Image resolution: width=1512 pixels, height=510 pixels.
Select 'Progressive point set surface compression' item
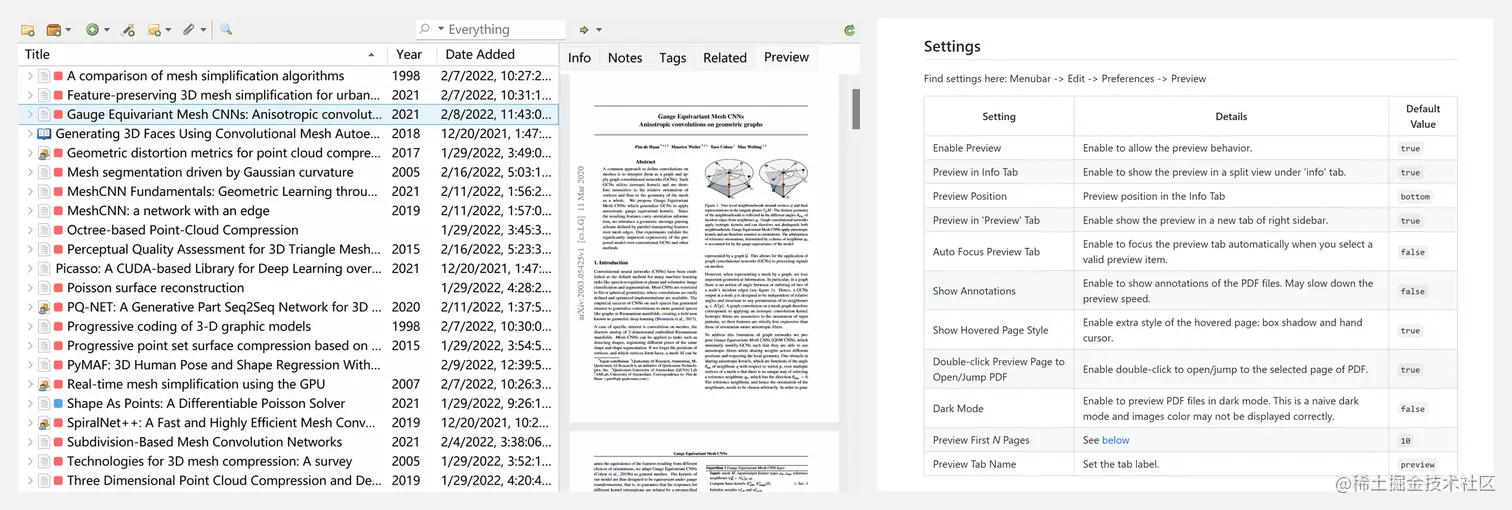[224, 346]
